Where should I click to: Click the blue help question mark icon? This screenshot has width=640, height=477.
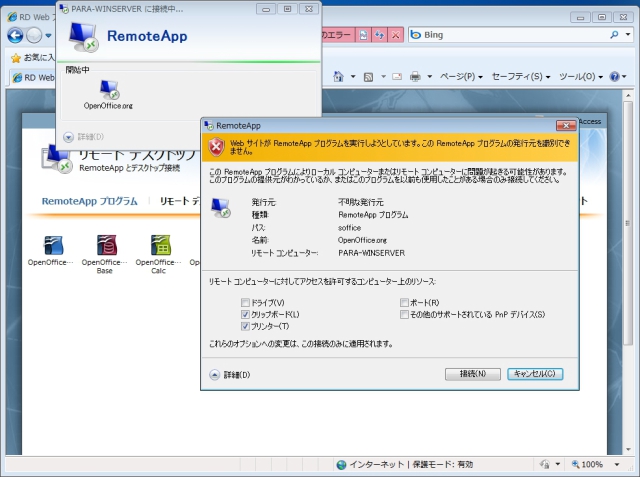point(614,76)
